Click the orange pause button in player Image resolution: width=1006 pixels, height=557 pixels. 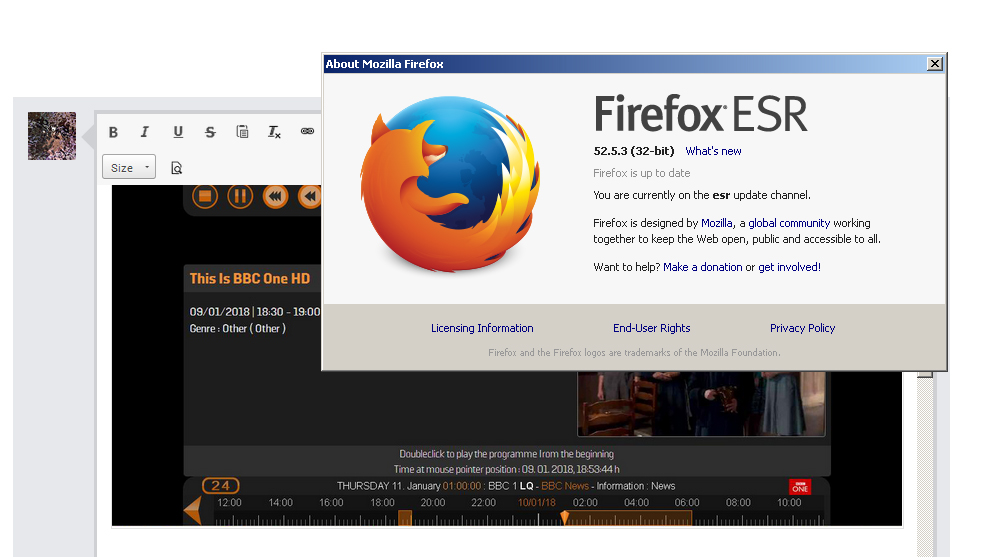pos(240,196)
